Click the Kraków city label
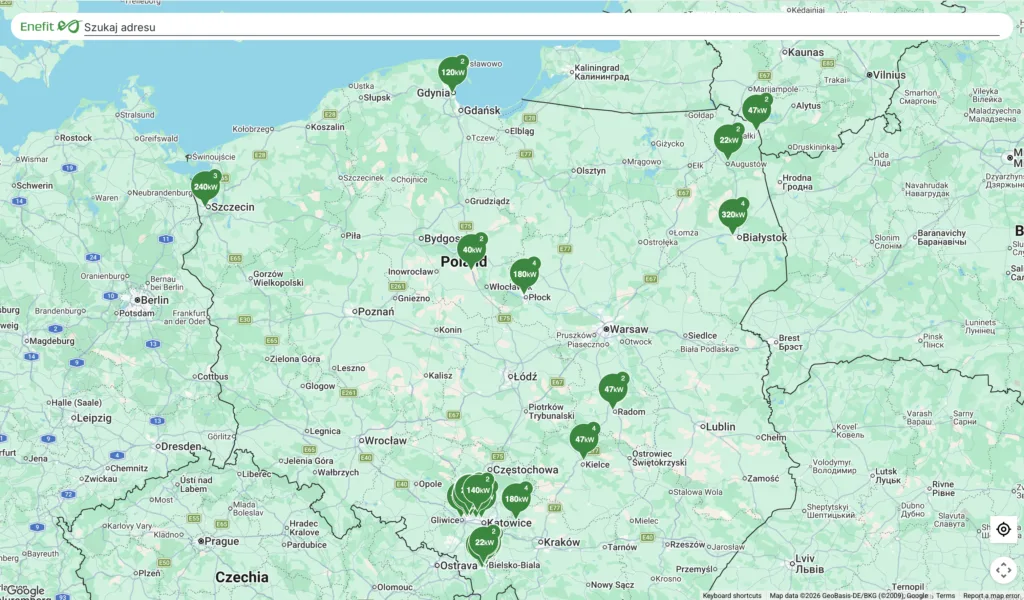1024x600 pixels. pyautogui.click(x=562, y=542)
